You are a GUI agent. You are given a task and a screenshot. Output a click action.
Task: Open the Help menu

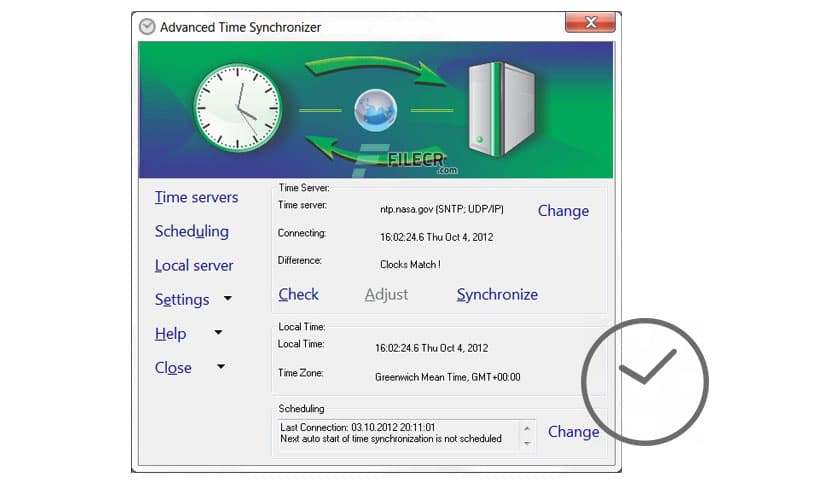click(171, 334)
